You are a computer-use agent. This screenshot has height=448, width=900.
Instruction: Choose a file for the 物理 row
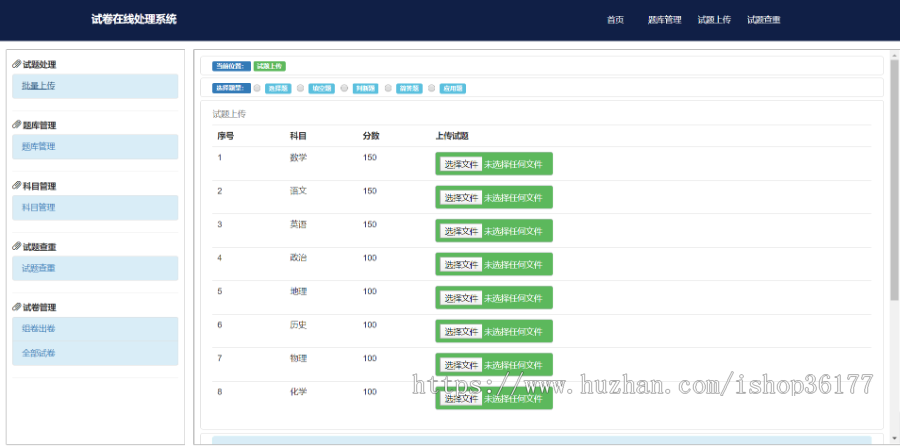(x=461, y=365)
